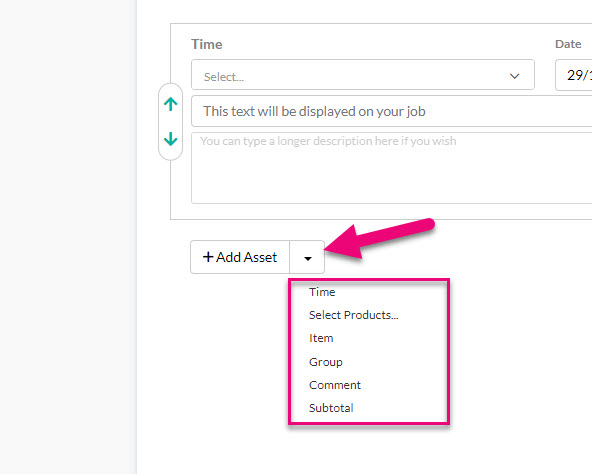Move the line item up with green arrow
Viewport: 592px width, 474px height.
pyautogui.click(x=171, y=104)
